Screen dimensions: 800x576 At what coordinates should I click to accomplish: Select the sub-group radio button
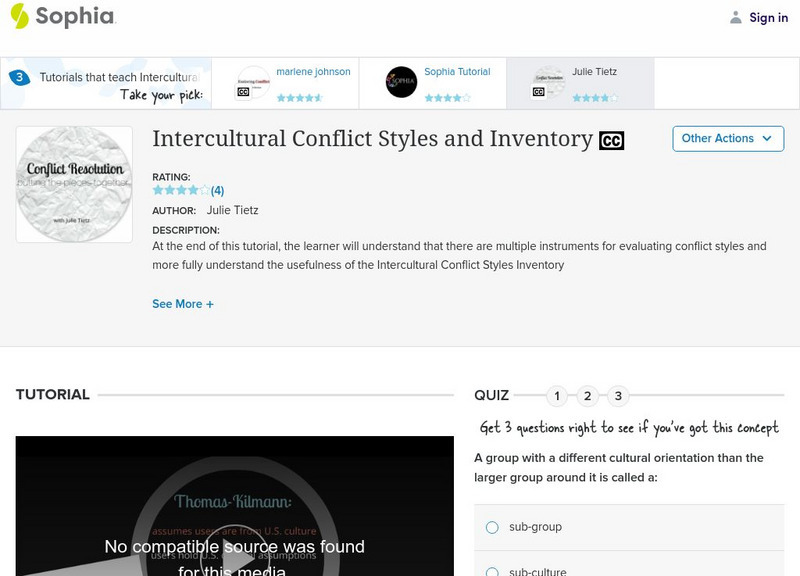click(491, 527)
